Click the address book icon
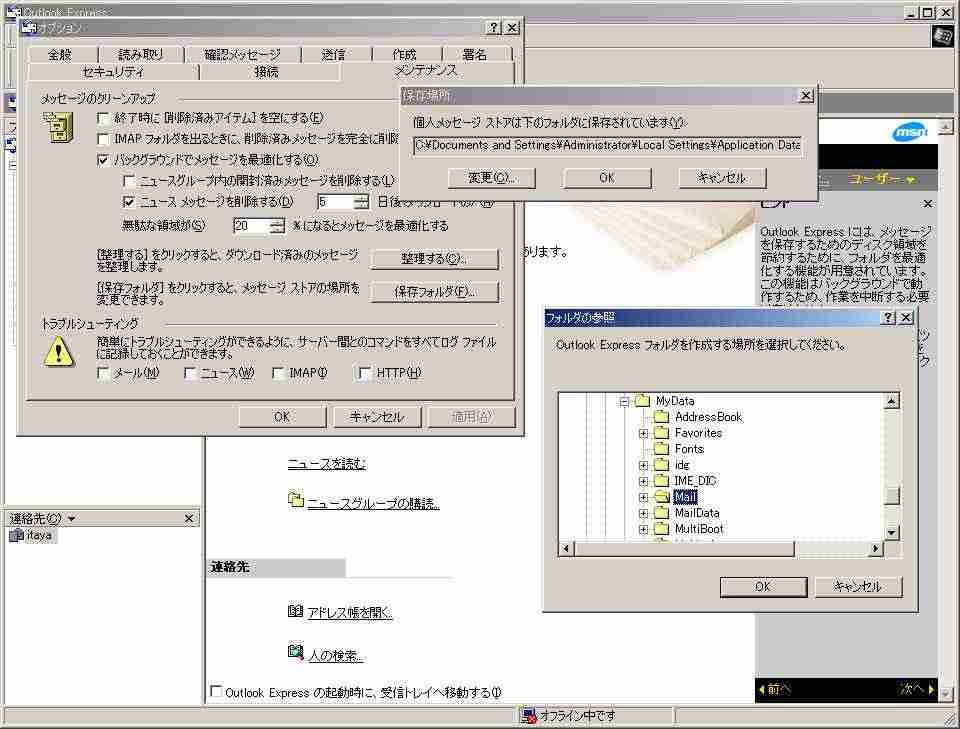This screenshot has height=729, width=960. 295,611
